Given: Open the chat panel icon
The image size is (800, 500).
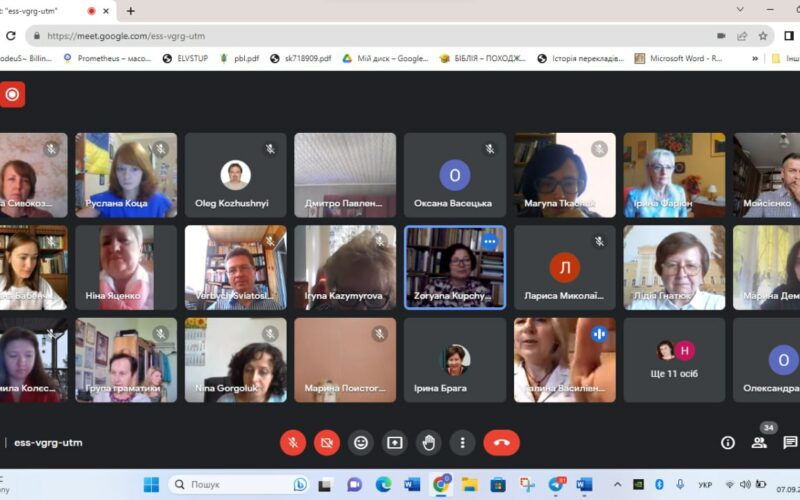Looking at the screenshot, I should tap(790, 442).
